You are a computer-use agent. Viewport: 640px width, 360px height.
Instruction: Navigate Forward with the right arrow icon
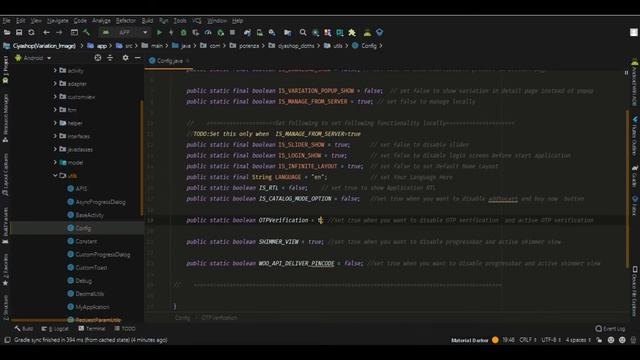[x=59, y=32]
